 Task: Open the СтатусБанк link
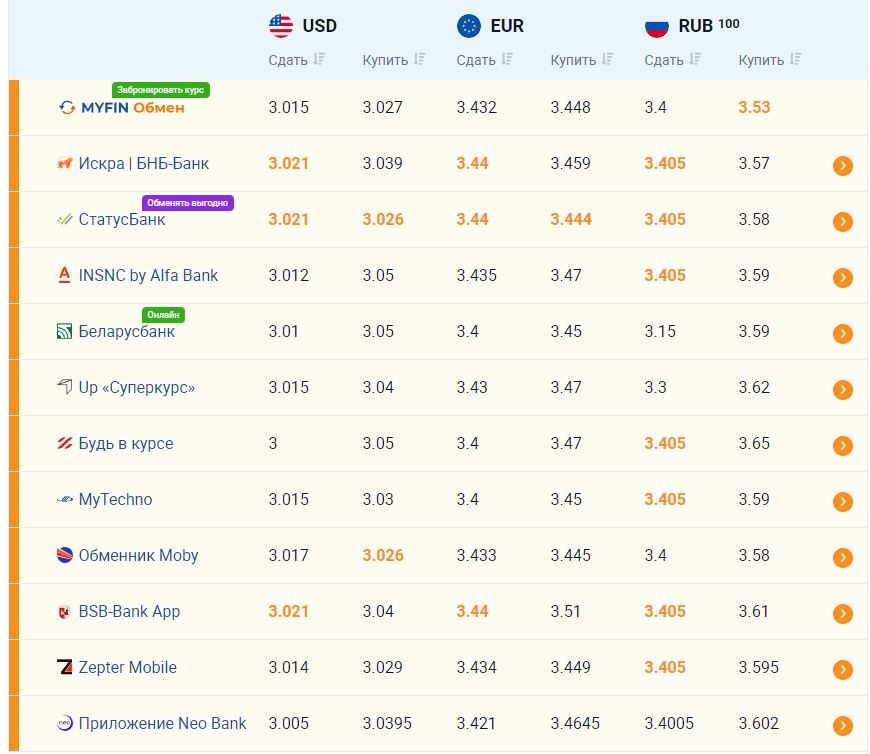click(122, 220)
